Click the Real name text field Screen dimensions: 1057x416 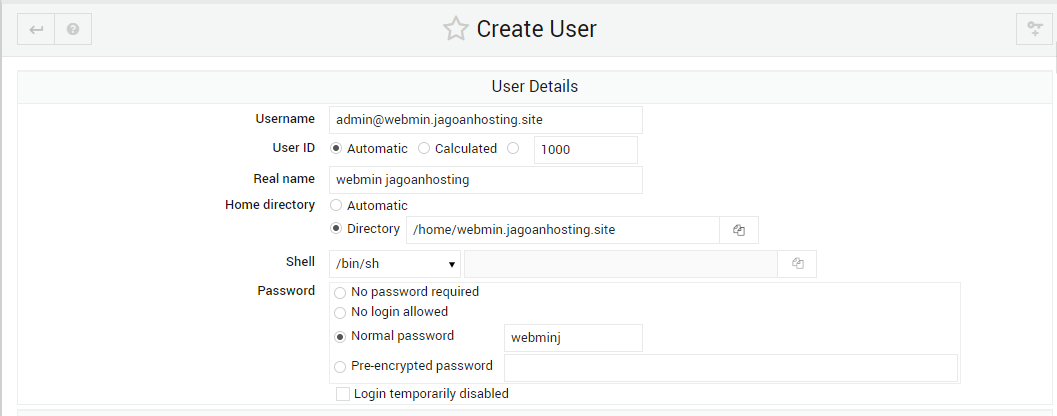point(486,180)
